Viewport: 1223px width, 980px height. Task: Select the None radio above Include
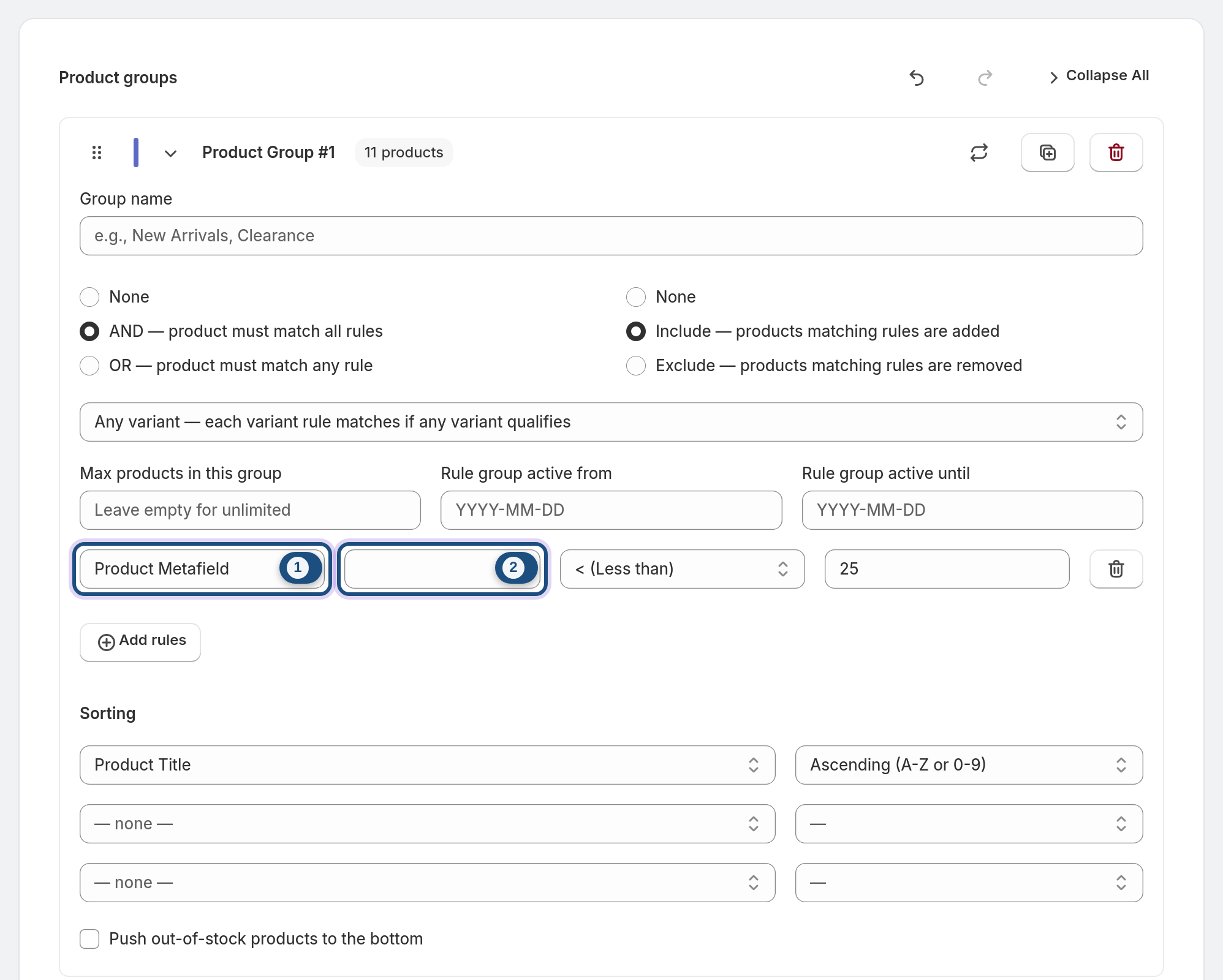point(636,297)
